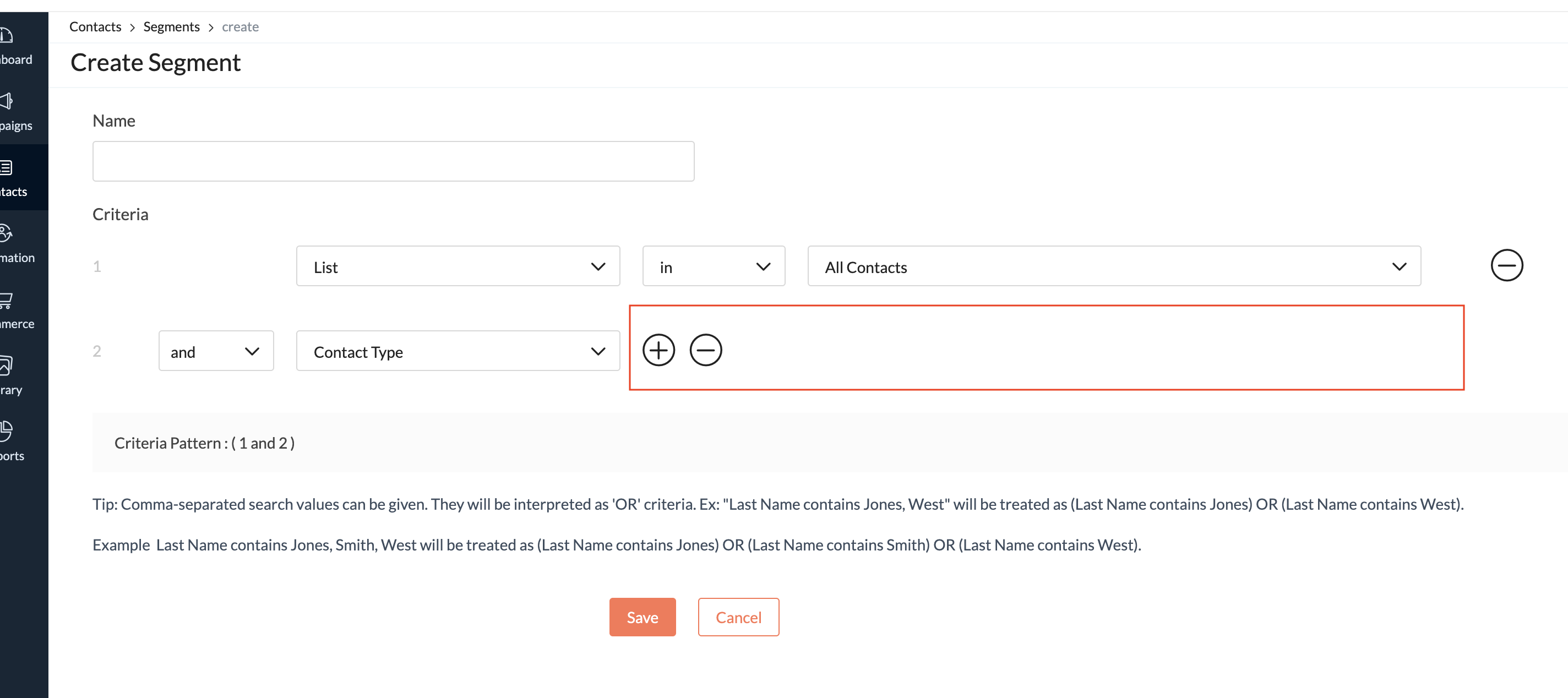Expand the Contact Type dropdown
The width and height of the screenshot is (1568, 698).
(457, 351)
